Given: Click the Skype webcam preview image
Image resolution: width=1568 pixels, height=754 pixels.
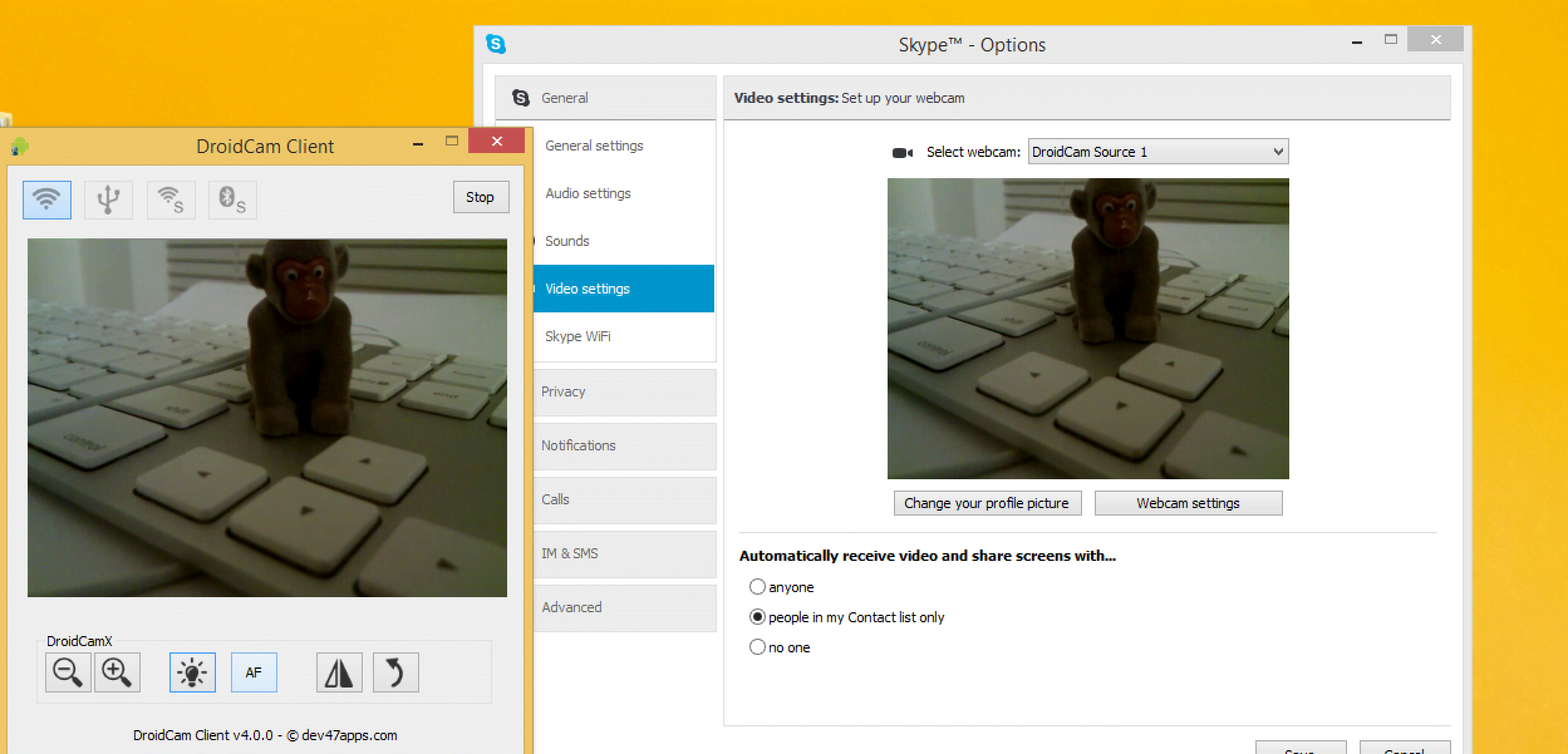Looking at the screenshot, I should point(1088,329).
